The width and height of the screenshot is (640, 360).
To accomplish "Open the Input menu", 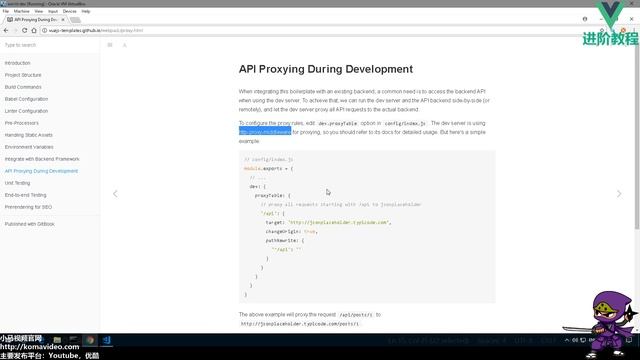I will click(x=53, y=11).
